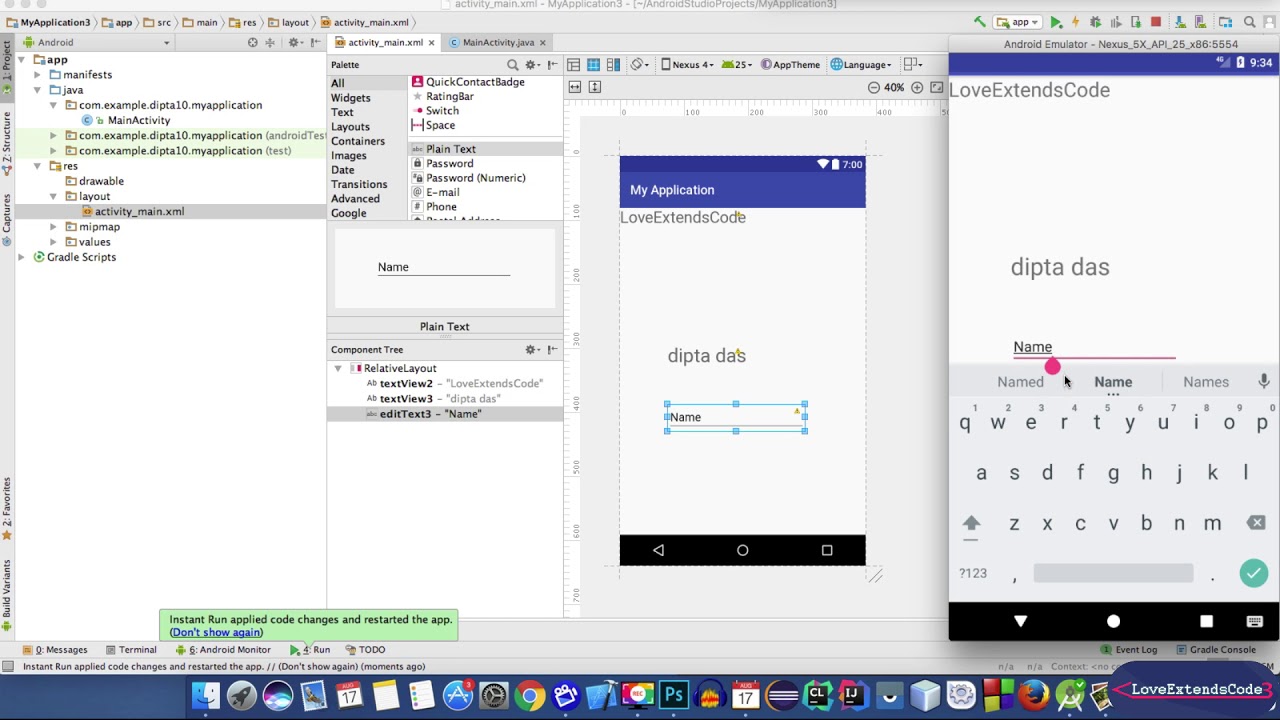Open Photoshop from the macOS dock
The image size is (1280, 720).
(x=674, y=695)
